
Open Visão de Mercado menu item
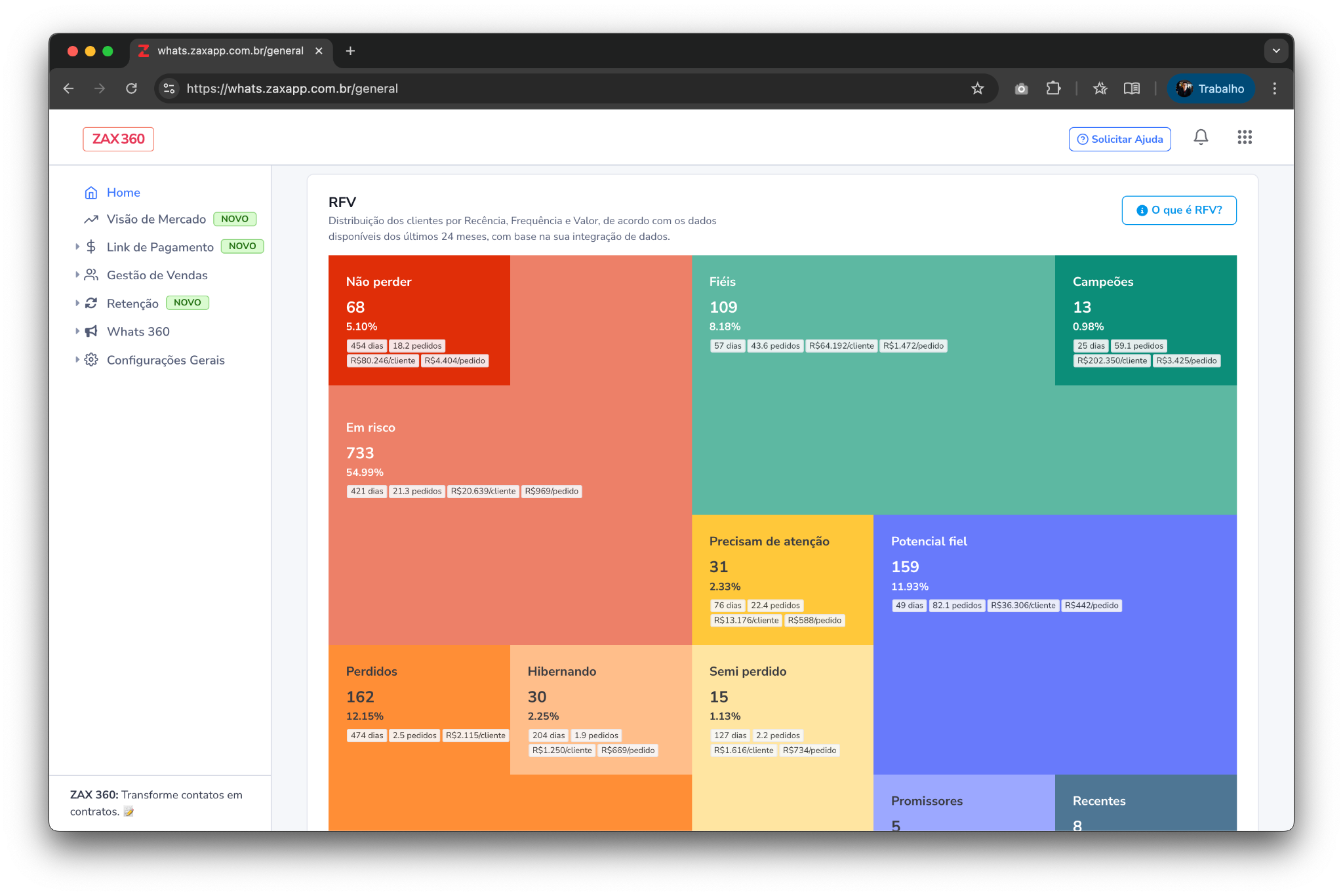click(156, 220)
